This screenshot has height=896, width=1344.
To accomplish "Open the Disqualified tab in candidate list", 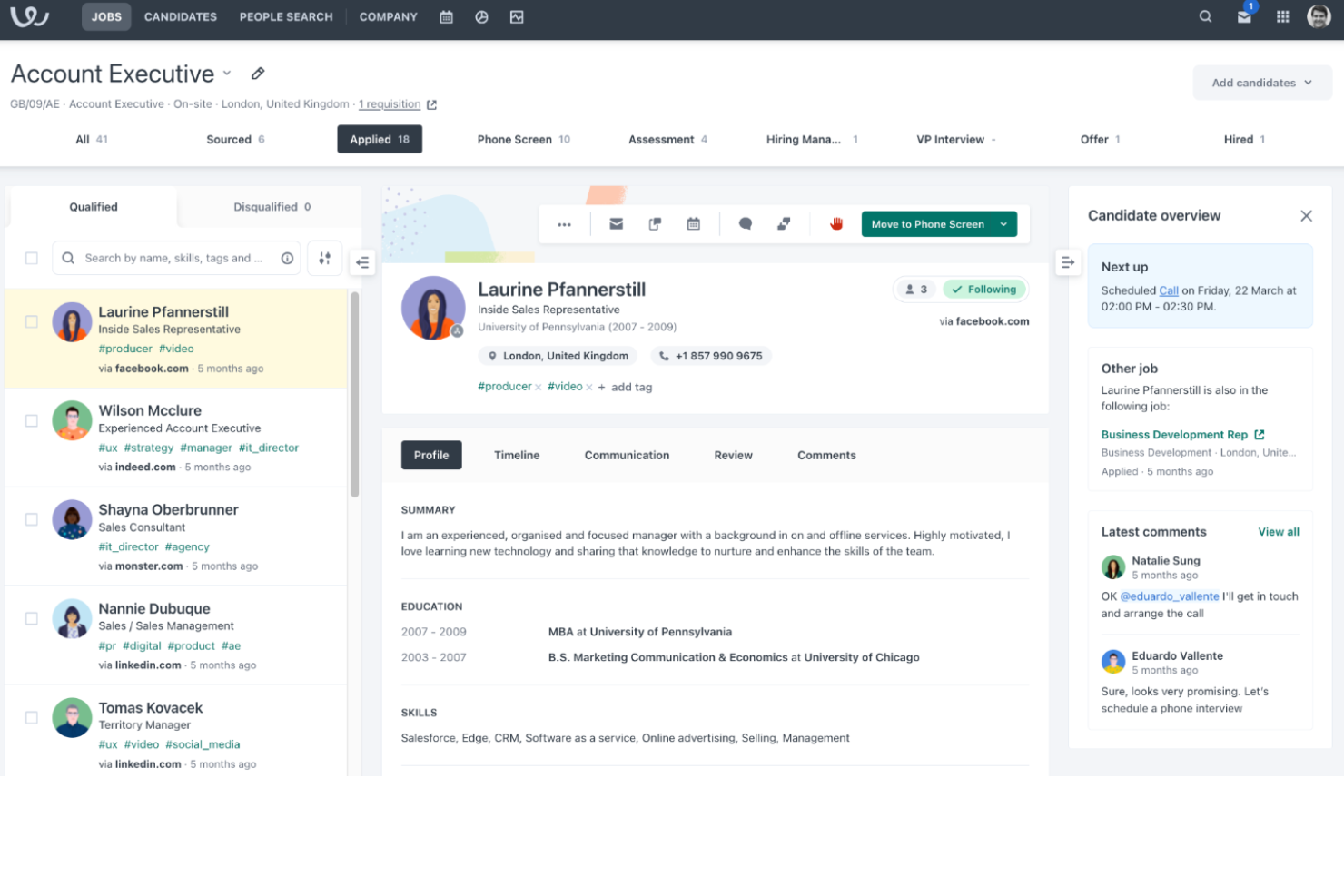I will [265, 206].
